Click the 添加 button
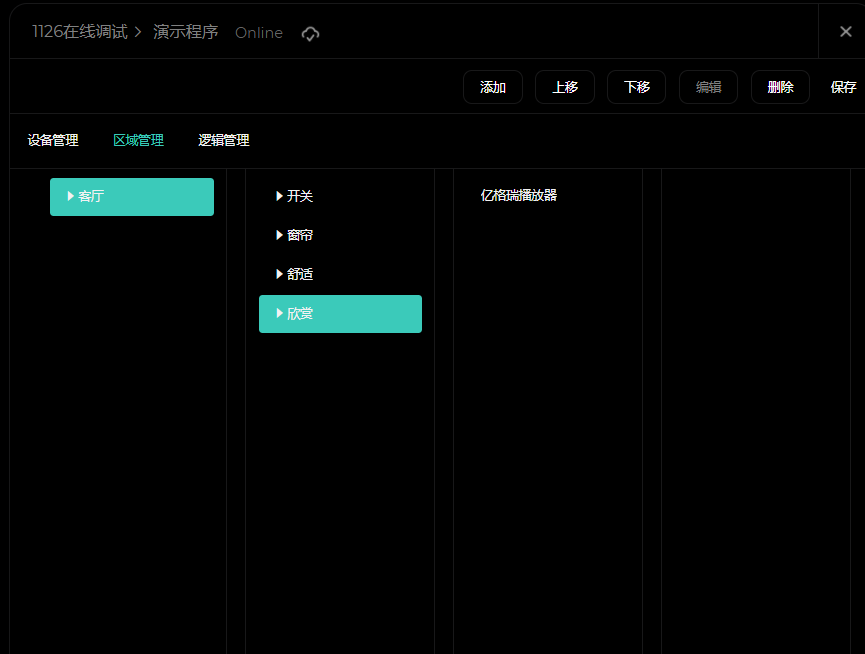 click(492, 87)
